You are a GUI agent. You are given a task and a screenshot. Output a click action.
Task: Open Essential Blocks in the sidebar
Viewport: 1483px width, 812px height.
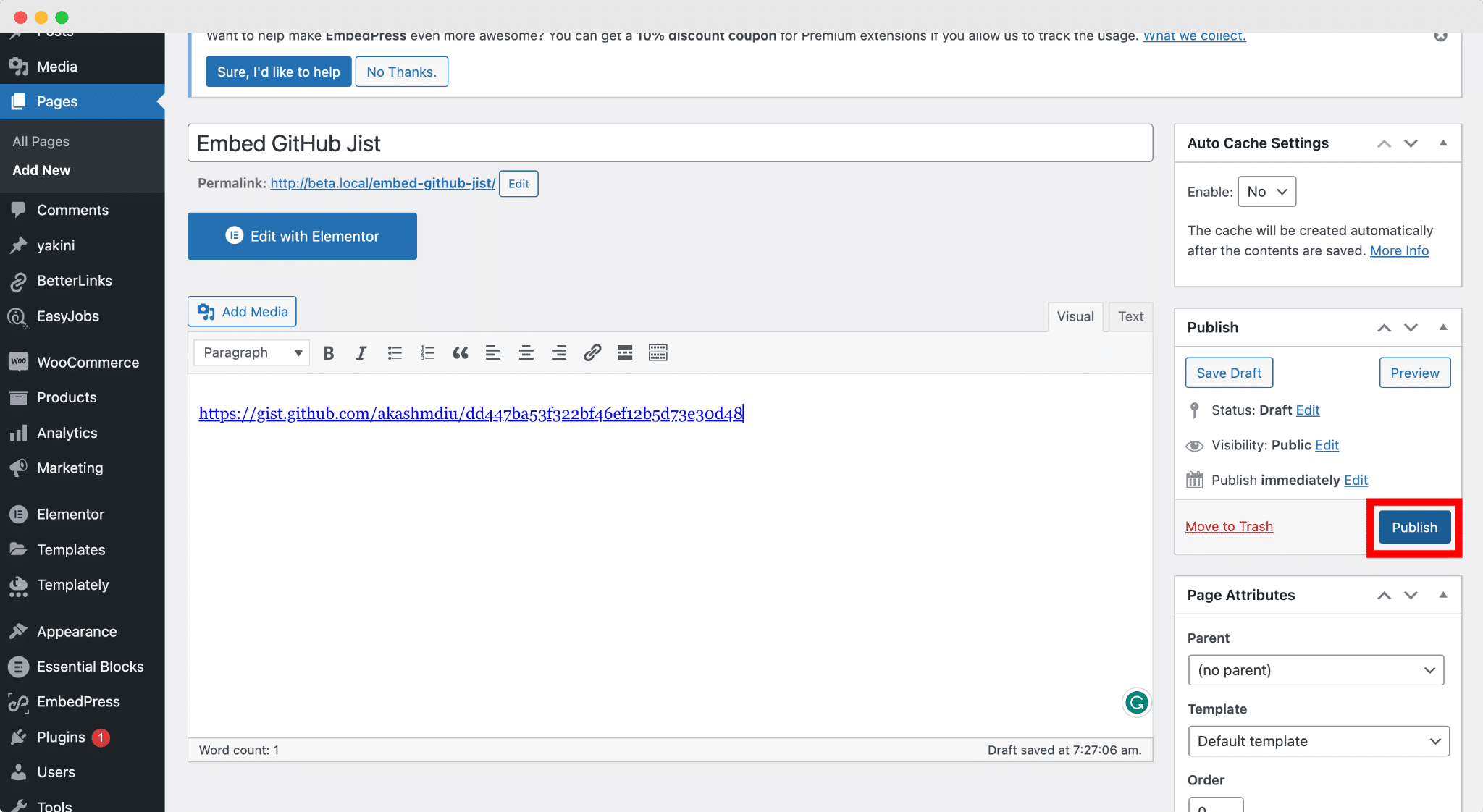[83, 667]
